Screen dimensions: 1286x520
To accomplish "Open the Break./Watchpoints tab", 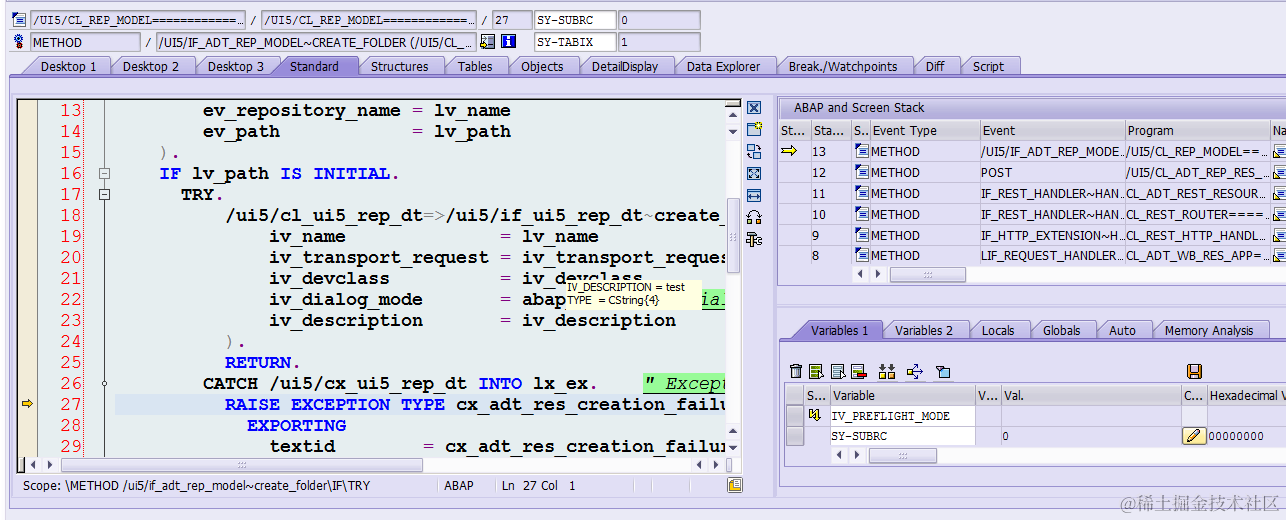I will (843, 66).
